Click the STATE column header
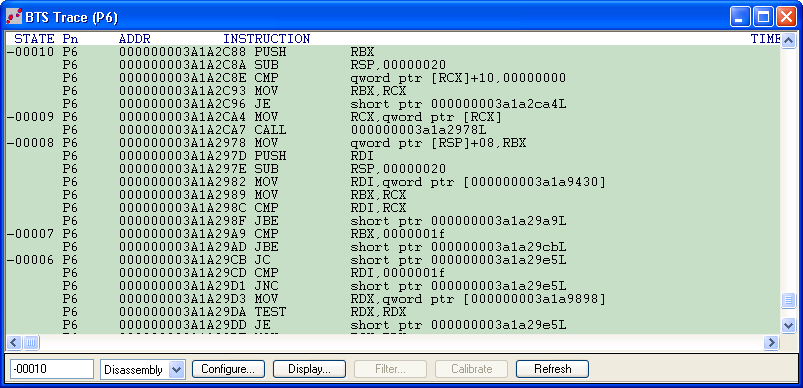Screen dimensions: 803x388 [34, 39]
